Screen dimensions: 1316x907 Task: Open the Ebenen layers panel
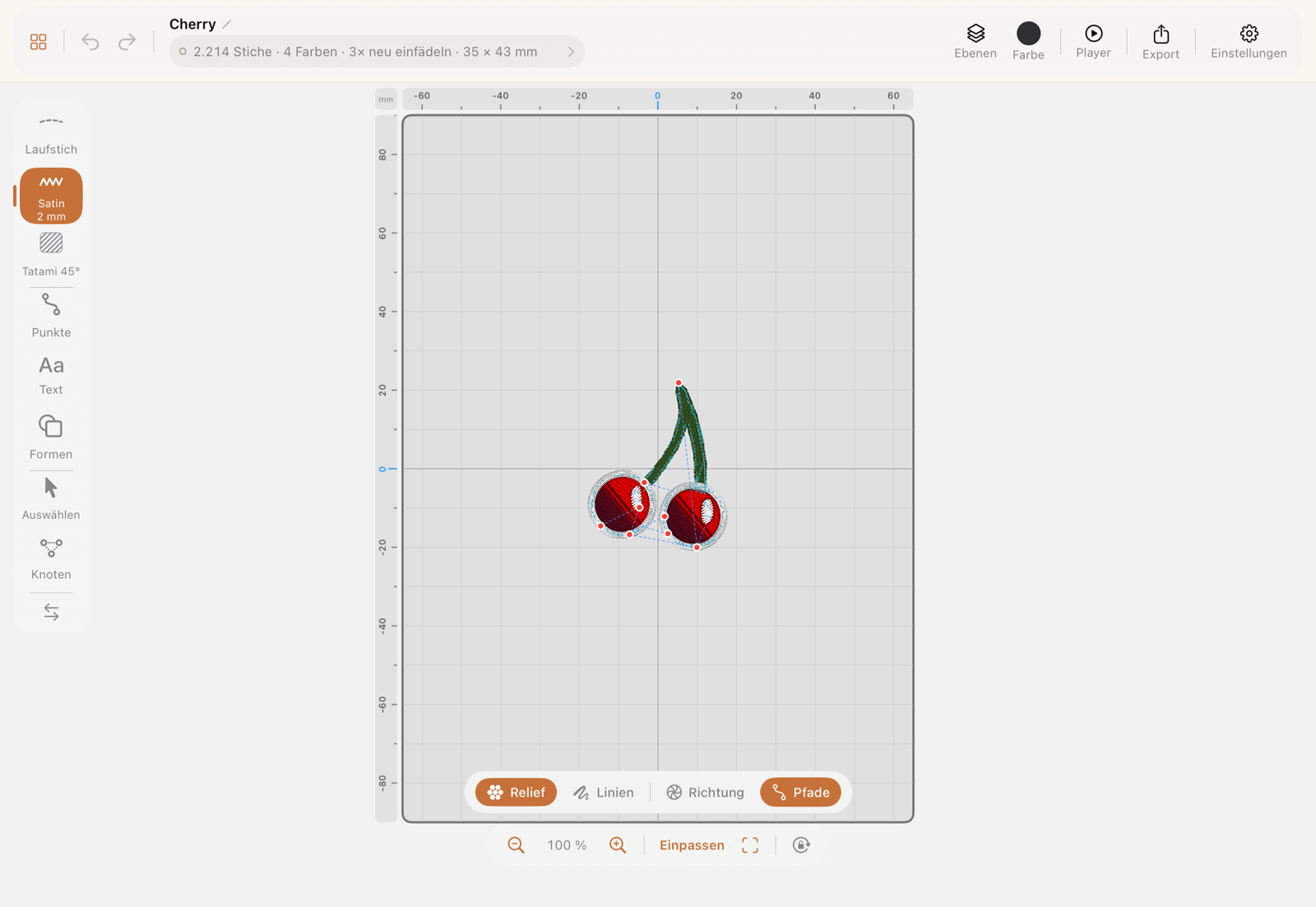pos(975,41)
